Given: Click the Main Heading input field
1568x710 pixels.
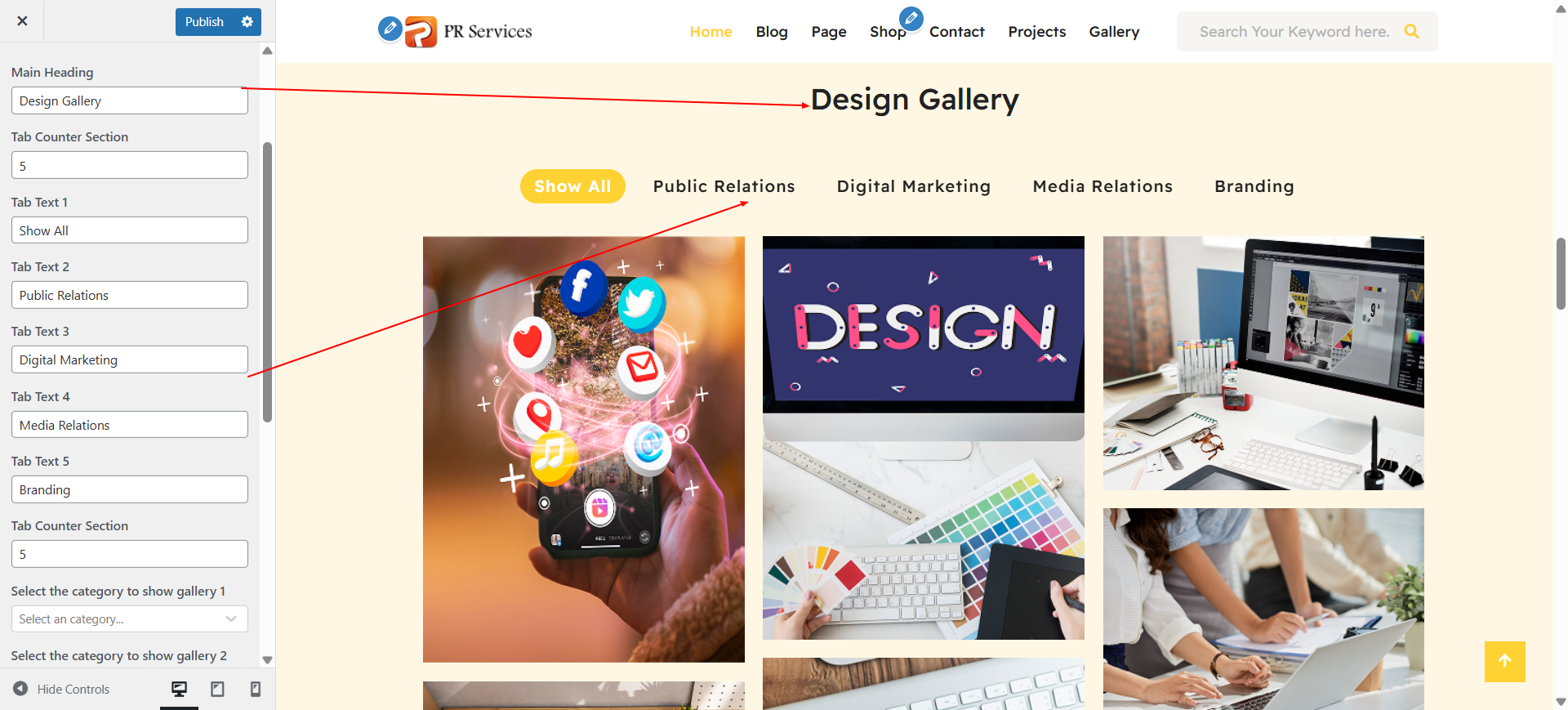Looking at the screenshot, I should 130,100.
